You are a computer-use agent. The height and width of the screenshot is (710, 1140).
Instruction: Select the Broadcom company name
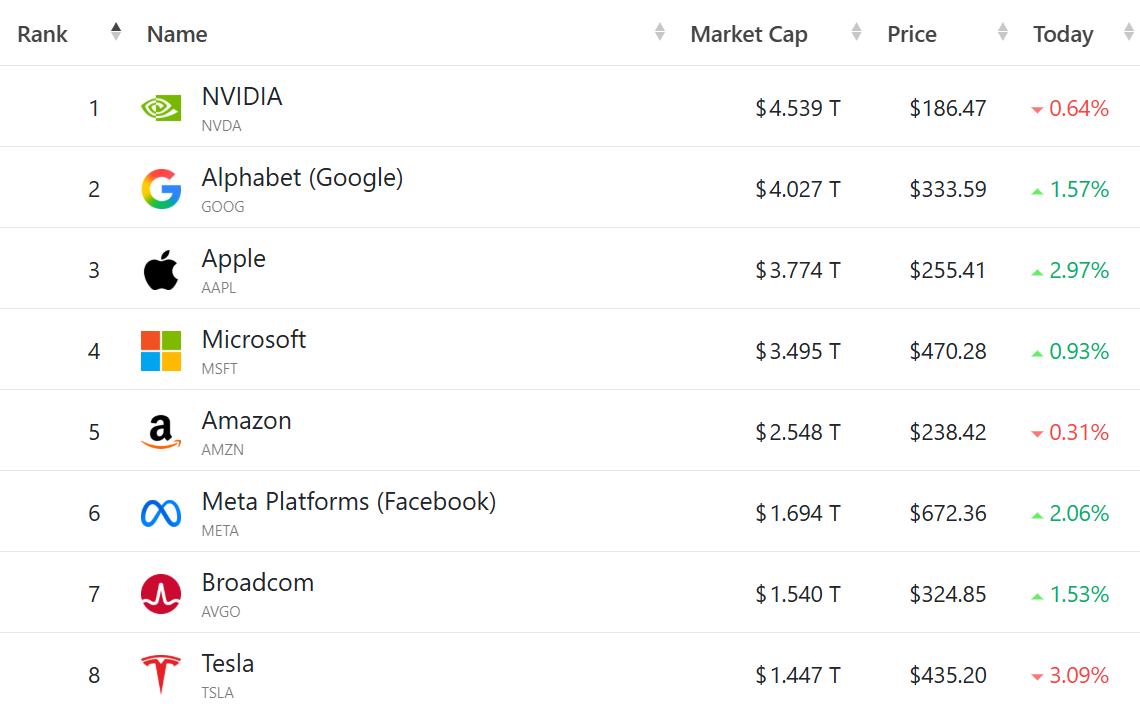(x=258, y=583)
